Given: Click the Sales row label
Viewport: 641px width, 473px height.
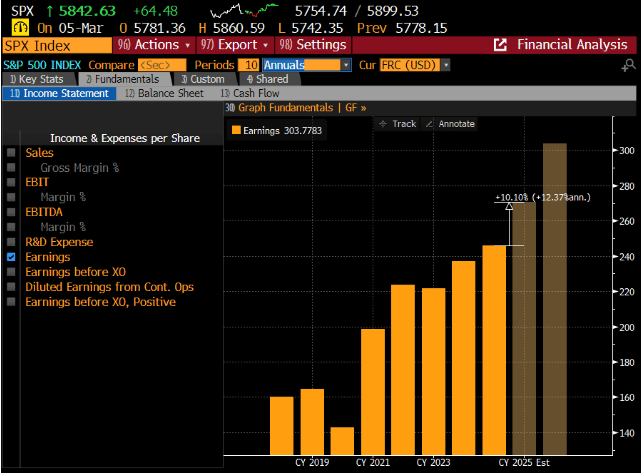Looking at the screenshot, I should coord(39,152).
